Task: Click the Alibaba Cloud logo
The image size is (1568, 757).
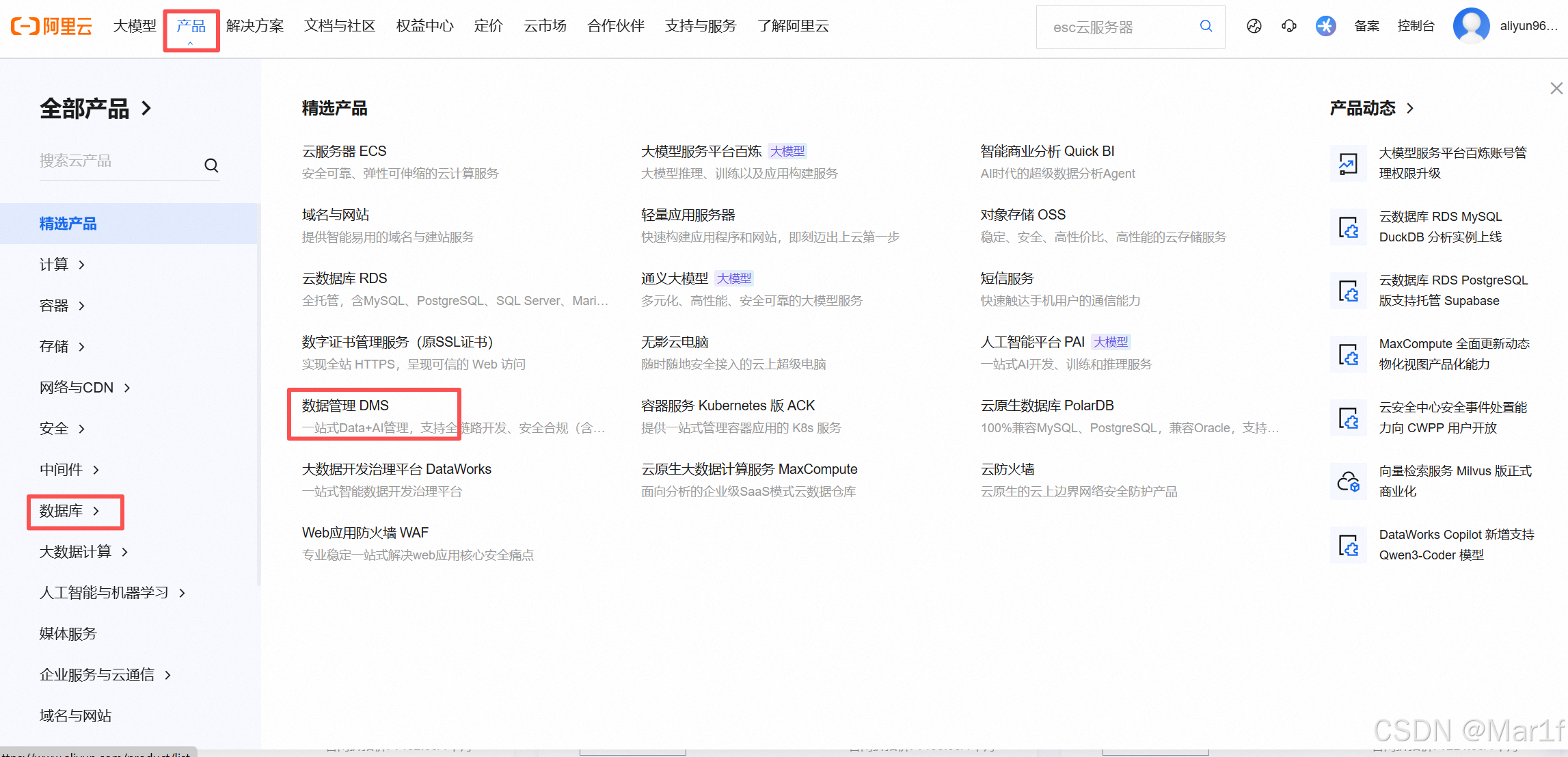Action: pyautogui.click(x=51, y=26)
